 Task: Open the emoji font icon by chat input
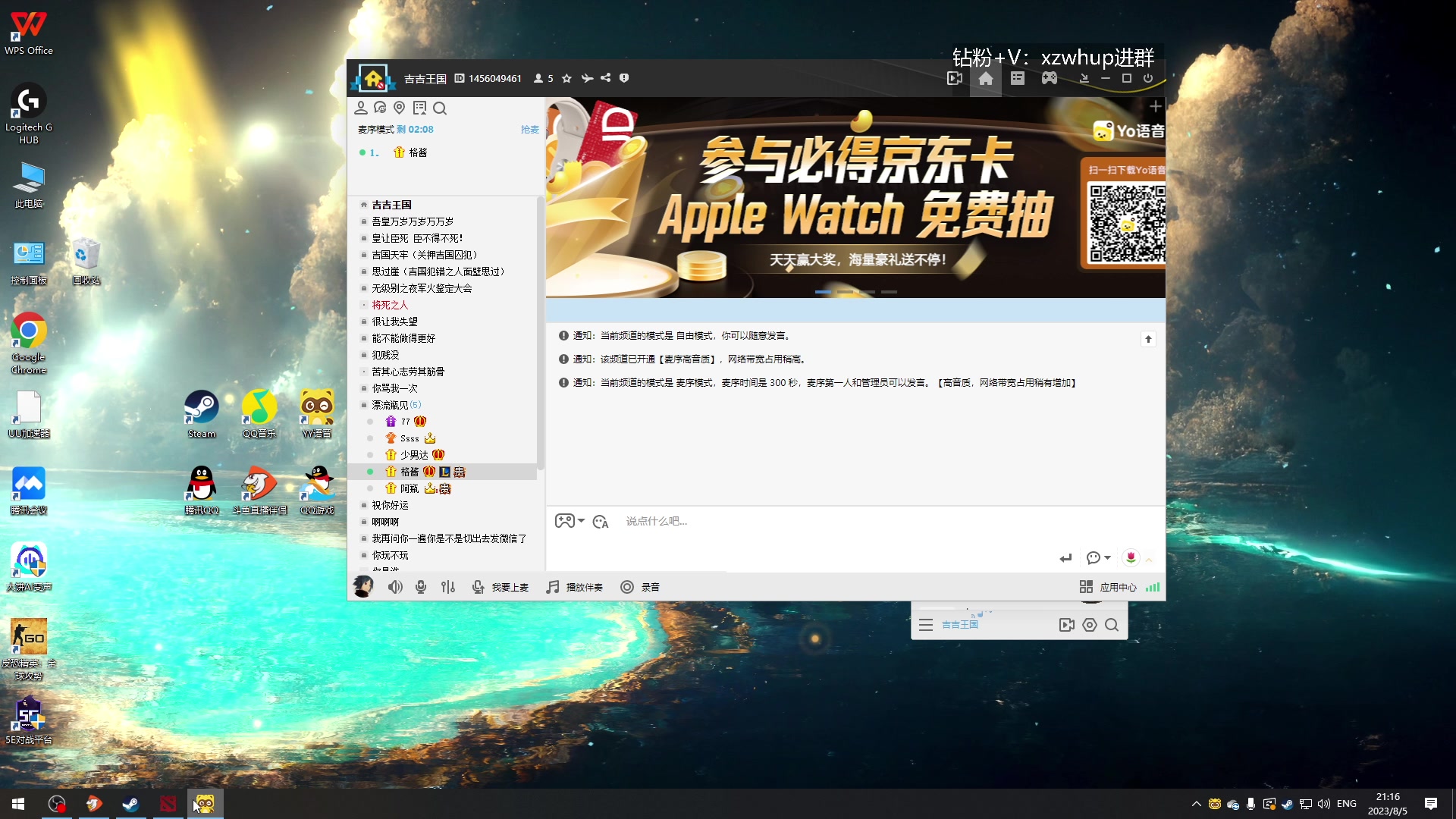pyautogui.click(x=601, y=522)
